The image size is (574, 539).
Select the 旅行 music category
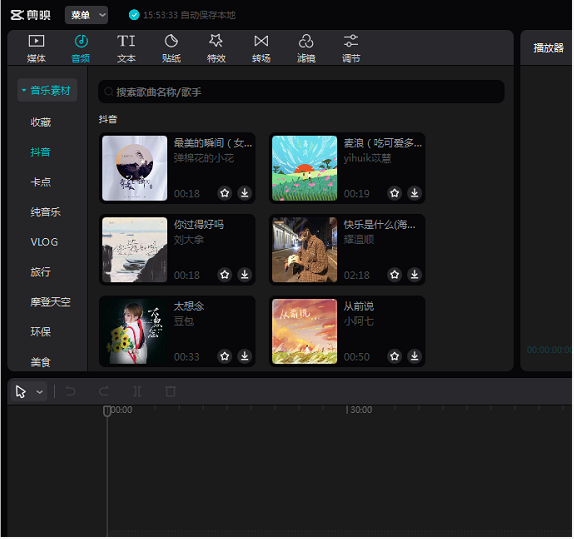[x=40, y=272]
